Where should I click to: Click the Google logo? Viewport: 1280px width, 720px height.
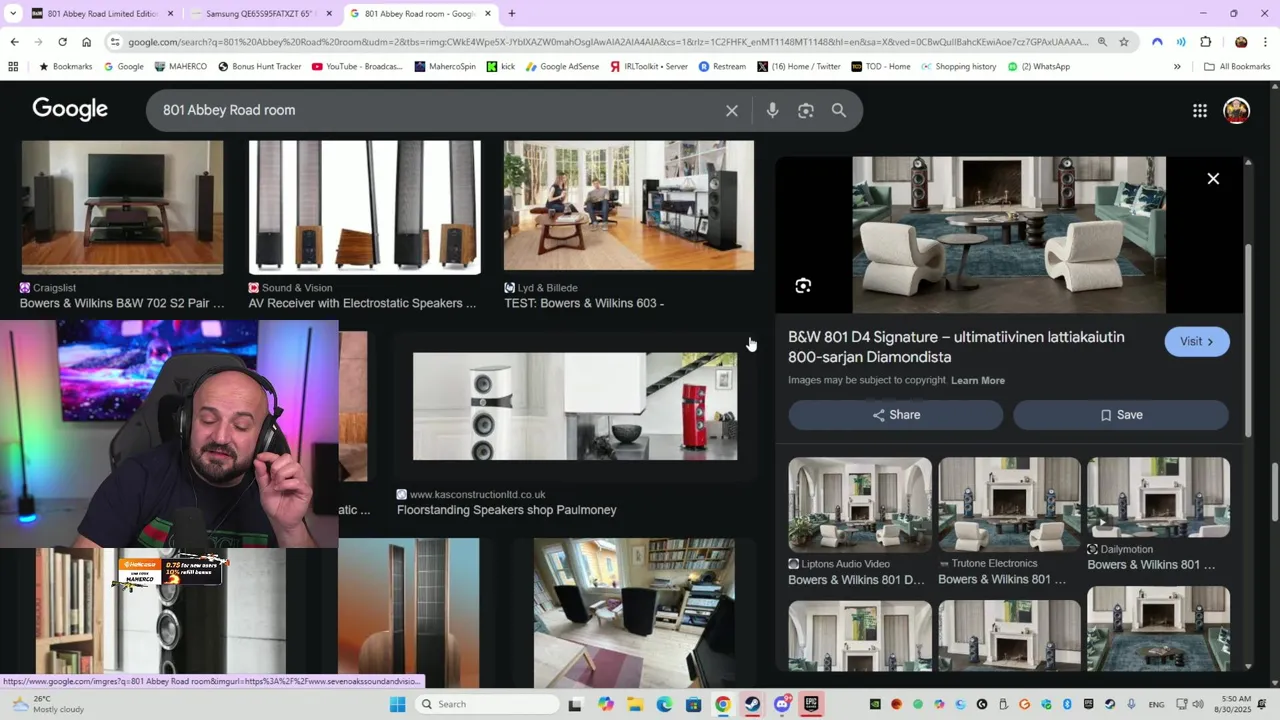pyautogui.click(x=70, y=109)
